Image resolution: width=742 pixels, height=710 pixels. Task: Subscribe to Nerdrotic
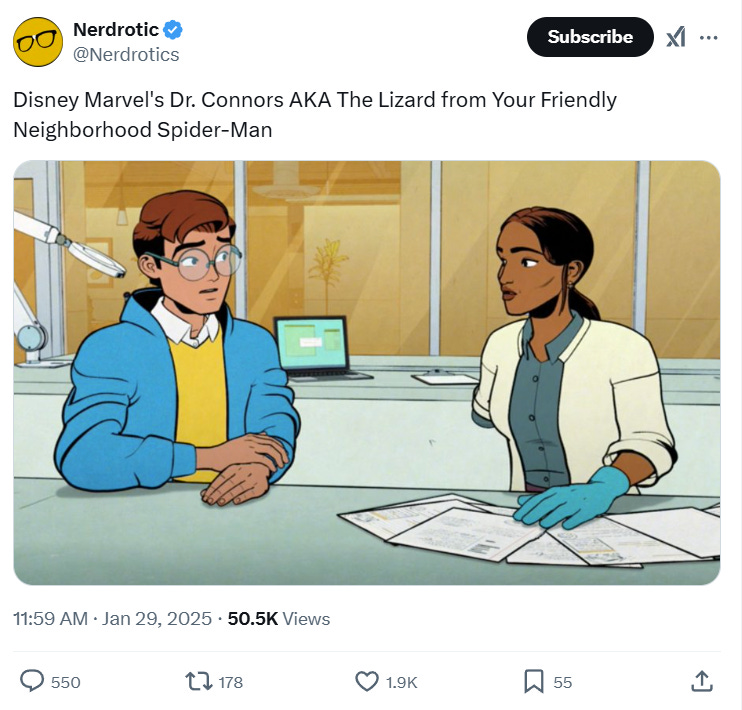590,37
